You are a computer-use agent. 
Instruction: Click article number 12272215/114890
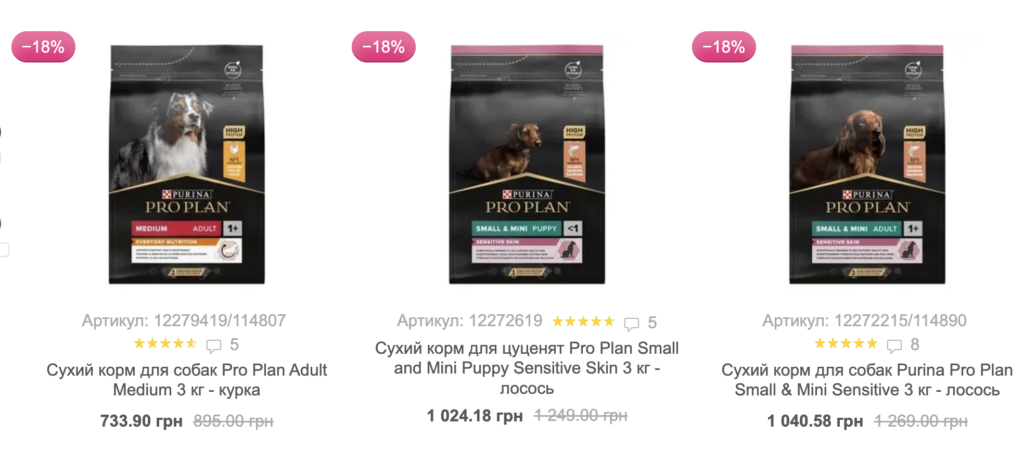[864, 321]
